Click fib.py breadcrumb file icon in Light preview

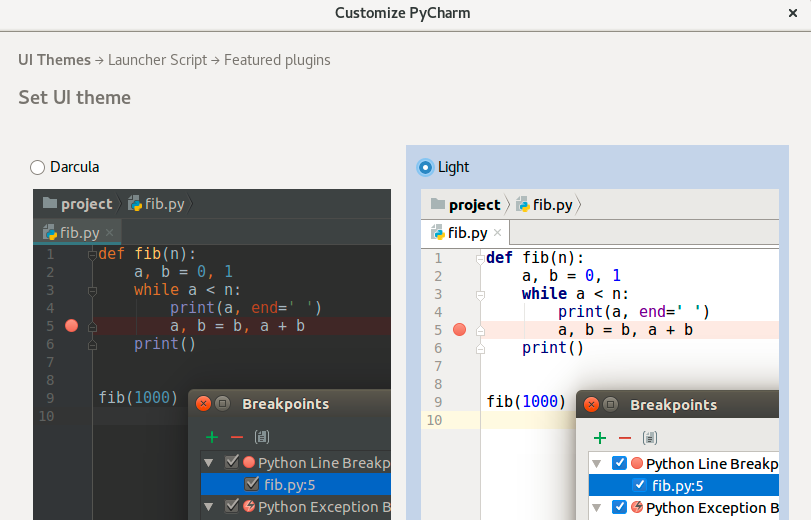pyautogui.click(x=523, y=204)
